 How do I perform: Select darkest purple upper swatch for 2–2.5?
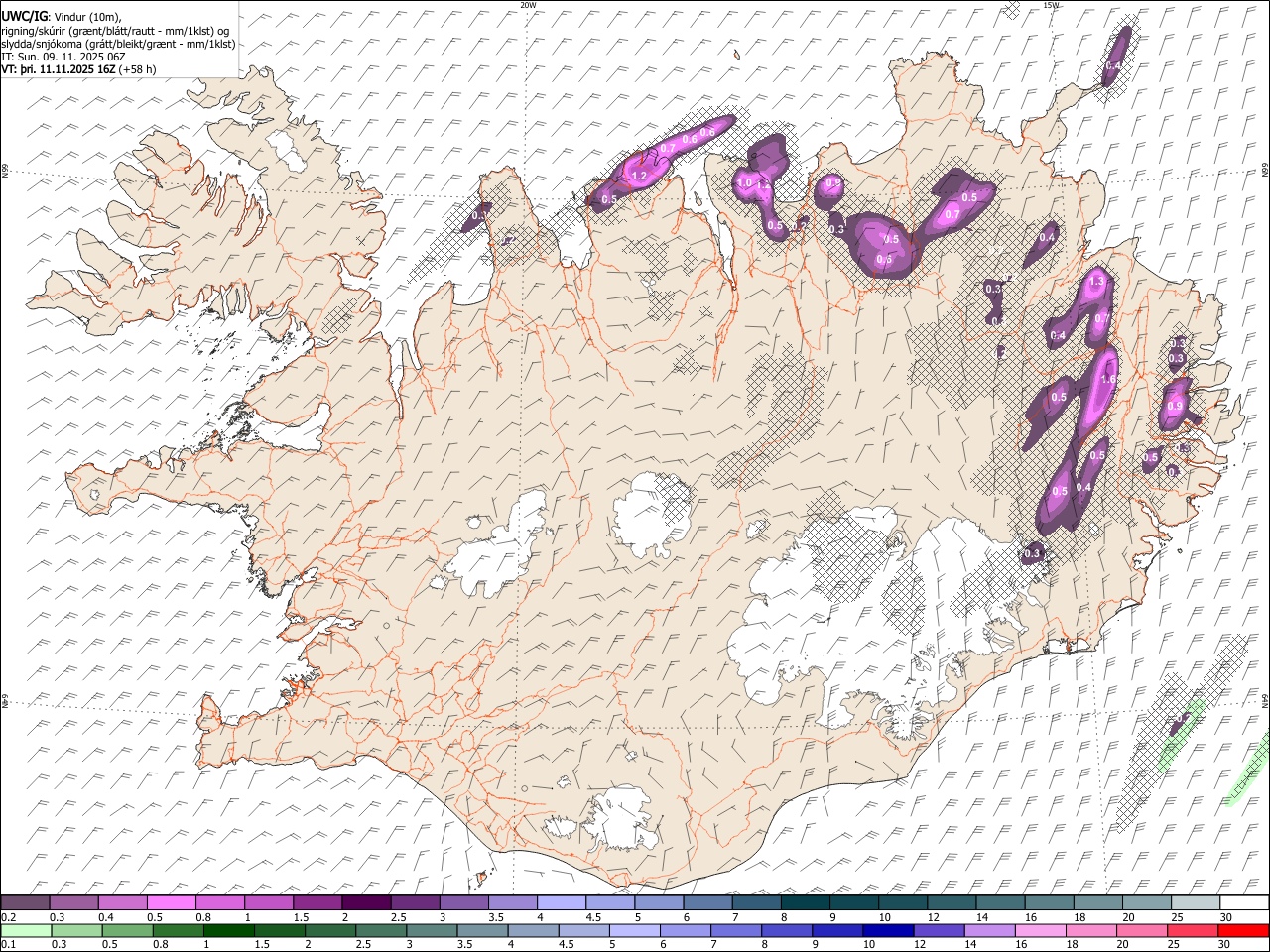coord(366,903)
